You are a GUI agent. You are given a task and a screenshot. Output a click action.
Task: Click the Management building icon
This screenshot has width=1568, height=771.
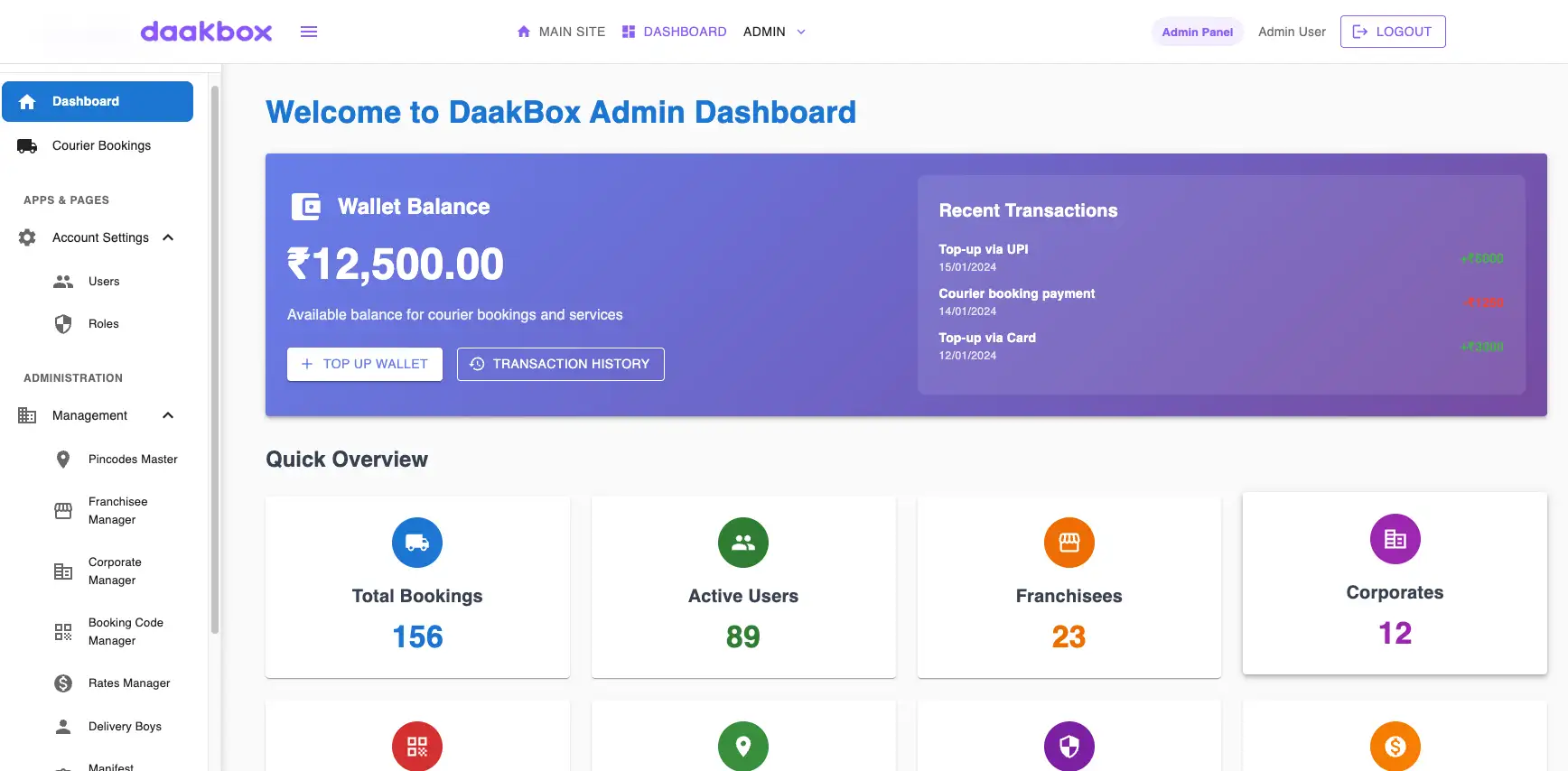(27, 415)
